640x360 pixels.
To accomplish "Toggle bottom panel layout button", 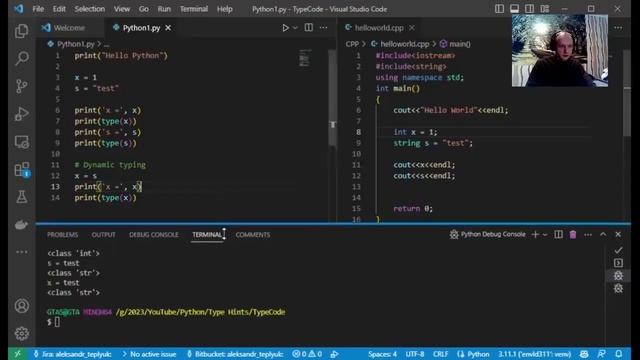I will coord(514,9).
